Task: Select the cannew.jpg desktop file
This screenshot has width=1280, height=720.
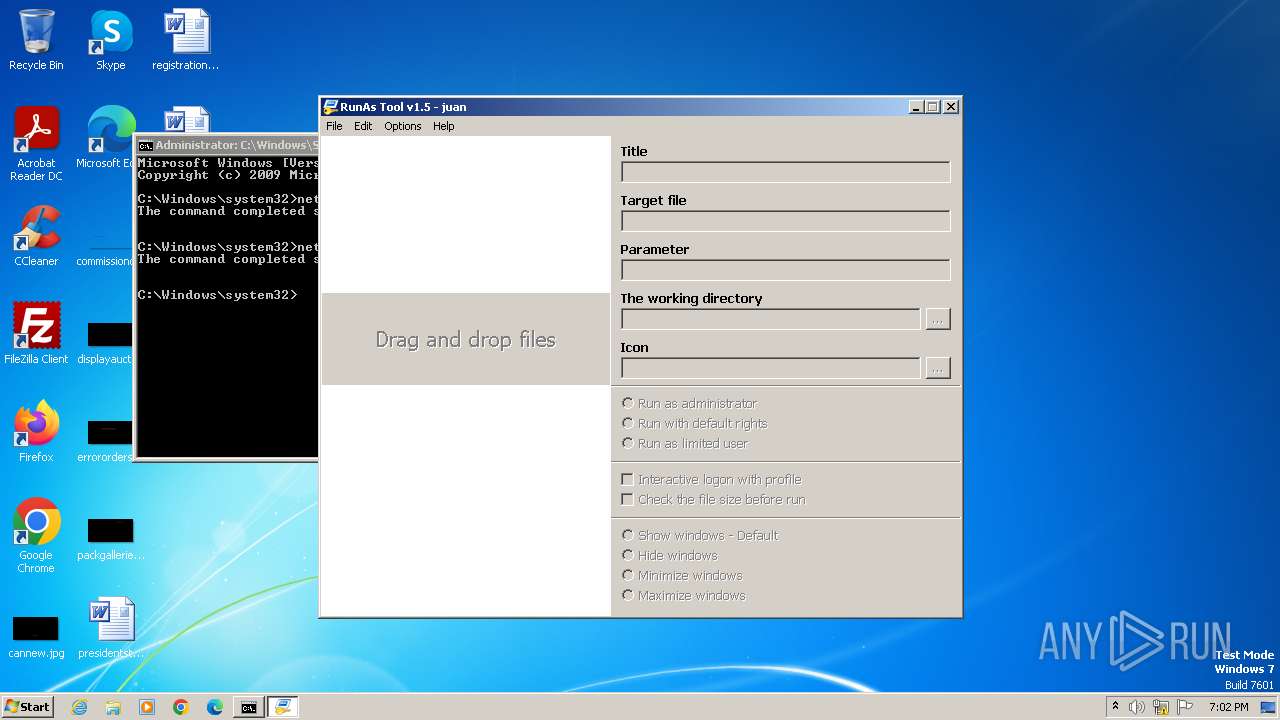Action: pyautogui.click(x=36, y=636)
